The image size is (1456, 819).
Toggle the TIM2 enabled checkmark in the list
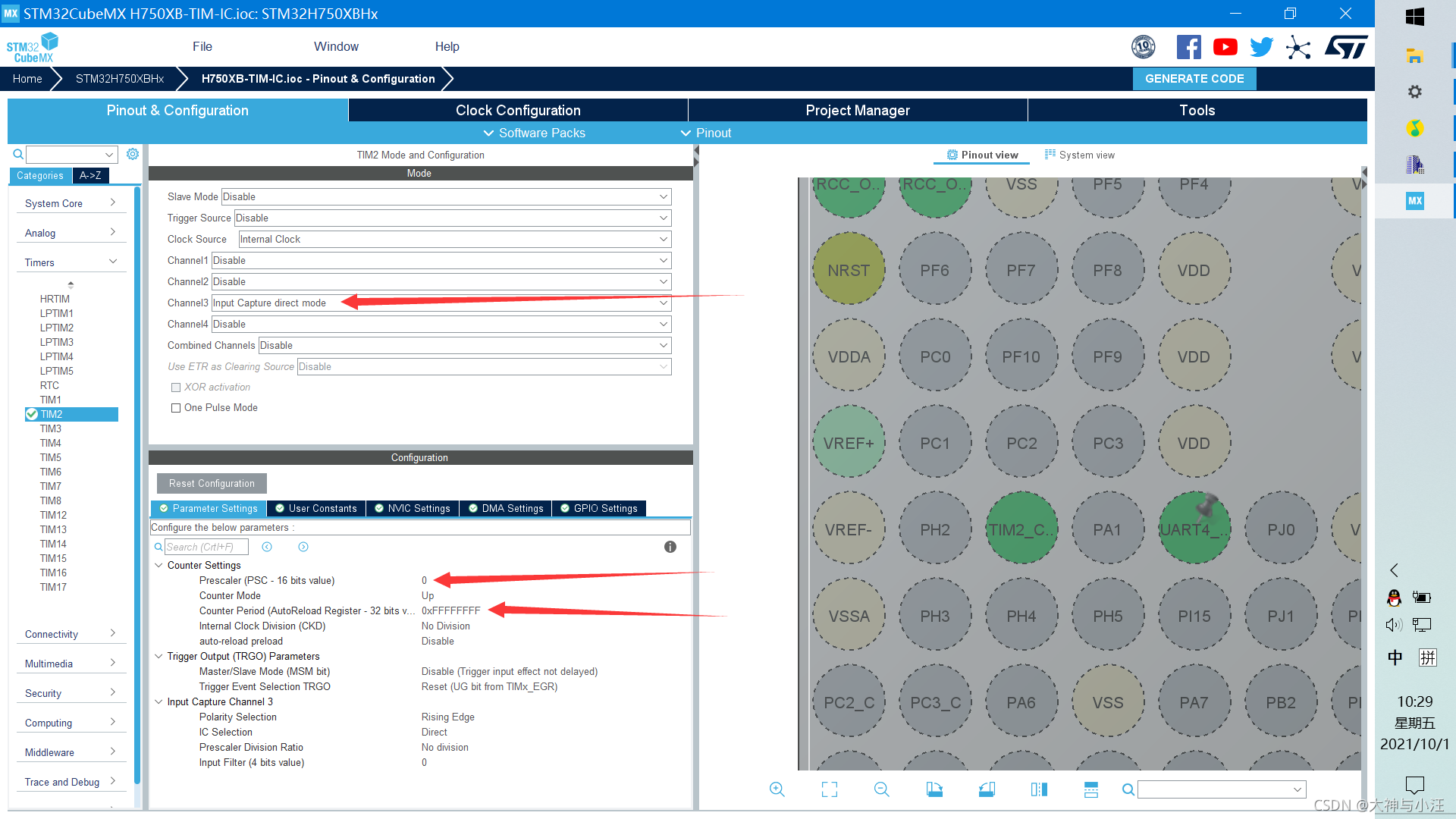(x=32, y=414)
